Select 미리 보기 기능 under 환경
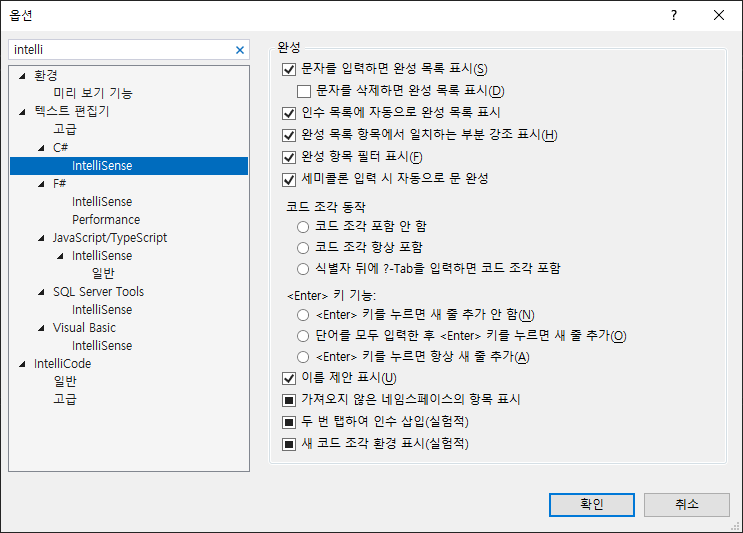Viewport: 743px width, 533px height. pos(93,93)
